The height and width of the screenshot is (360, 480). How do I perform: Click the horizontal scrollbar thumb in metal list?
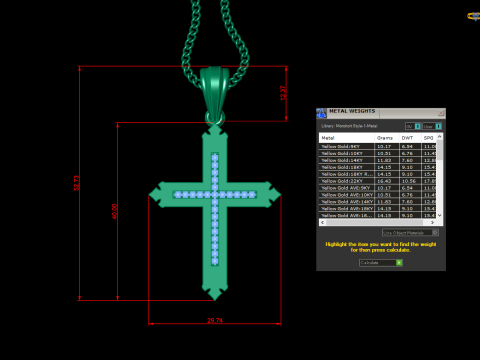tap(374, 222)
